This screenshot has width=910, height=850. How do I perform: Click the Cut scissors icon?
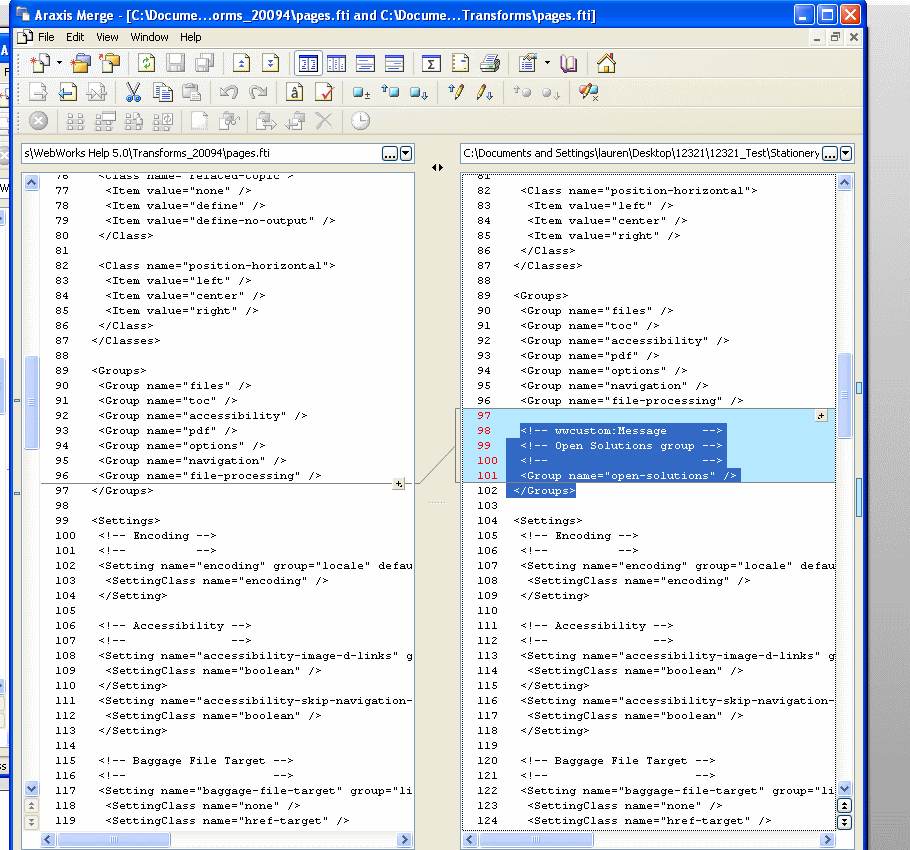click(133, 93)
